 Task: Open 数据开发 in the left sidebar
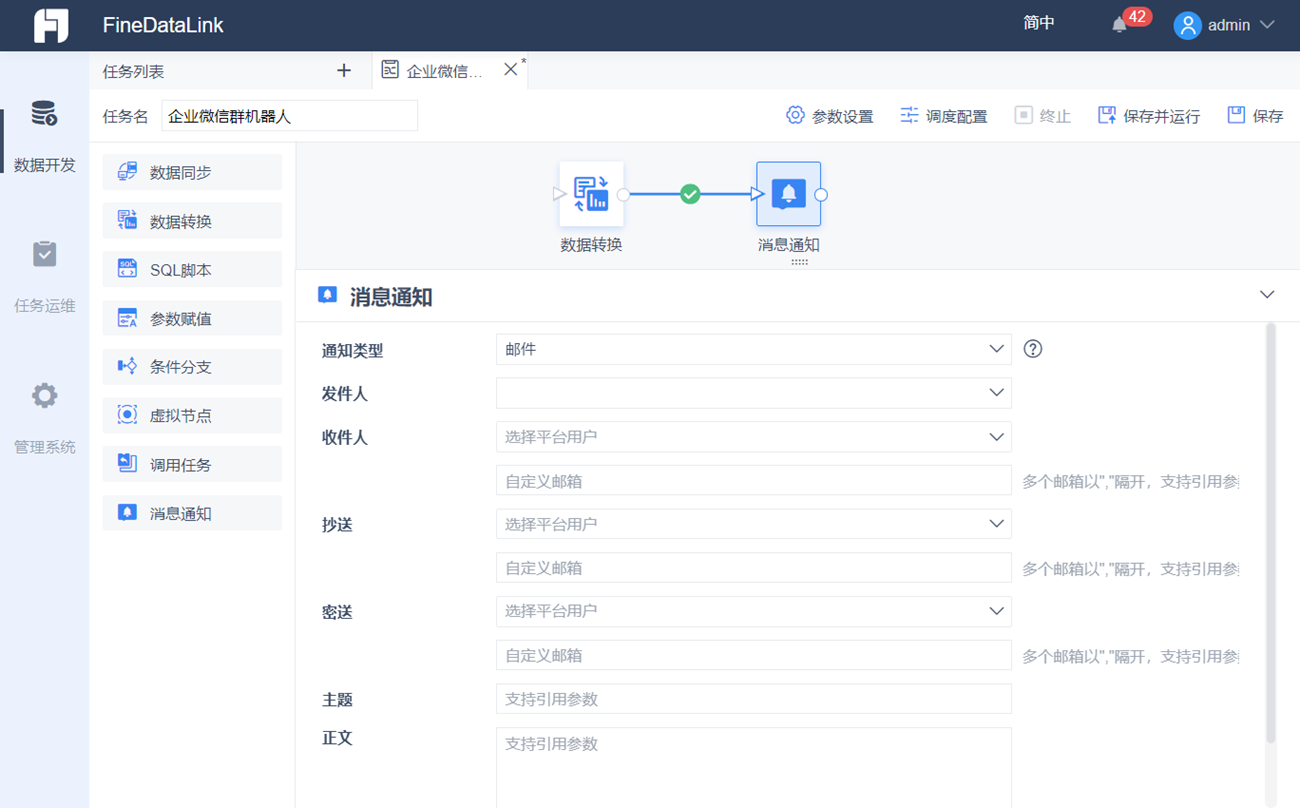tap(45, 137)
